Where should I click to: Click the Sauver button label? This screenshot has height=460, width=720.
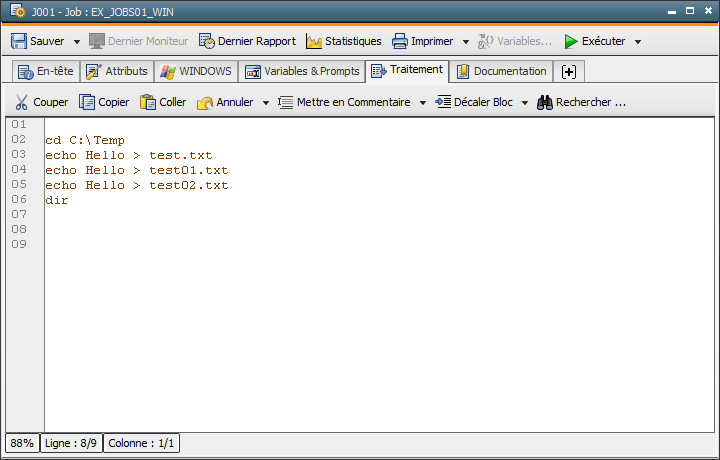47,41
